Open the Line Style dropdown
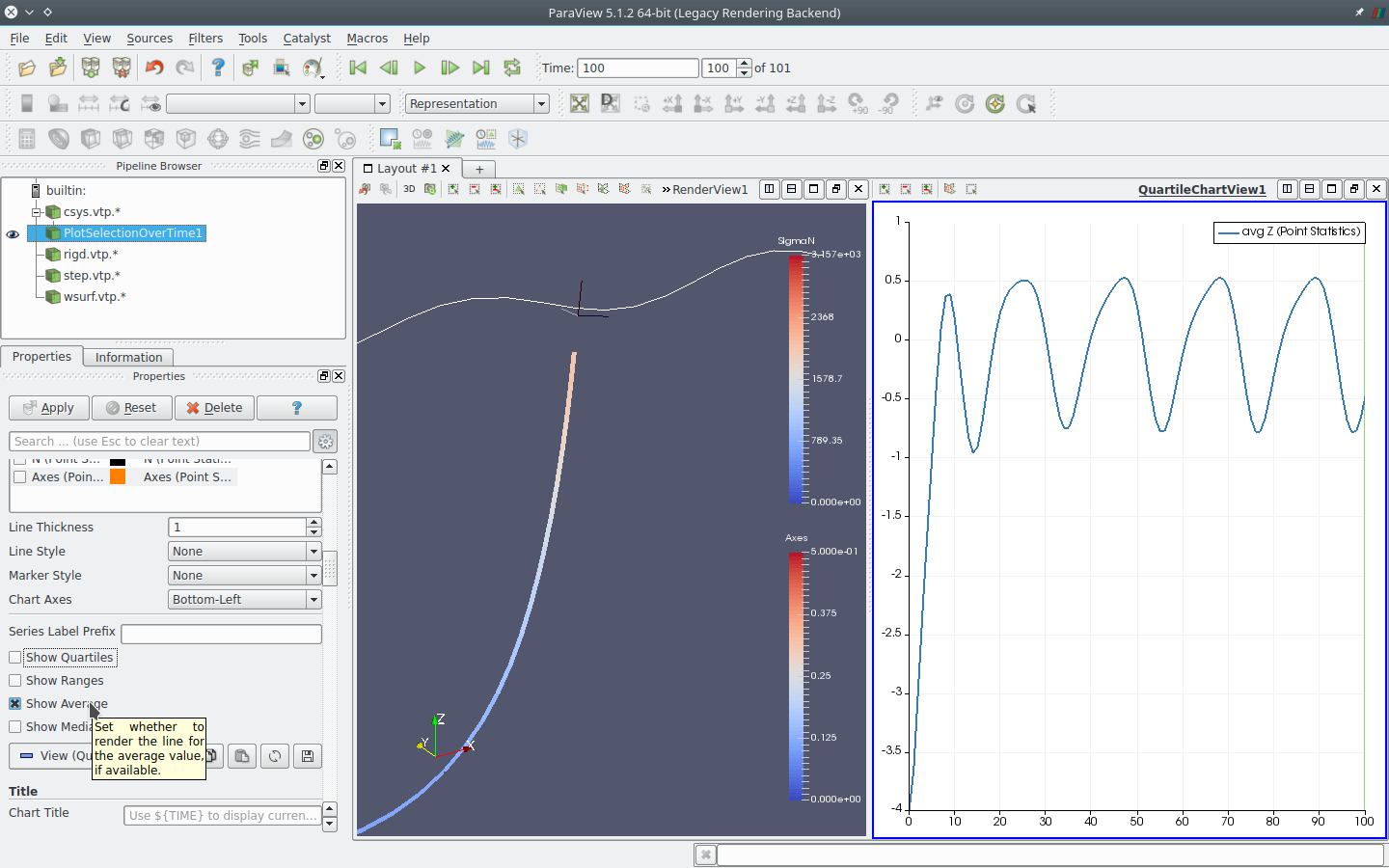This screenshot has height=868, width=1389. point(244,552)
